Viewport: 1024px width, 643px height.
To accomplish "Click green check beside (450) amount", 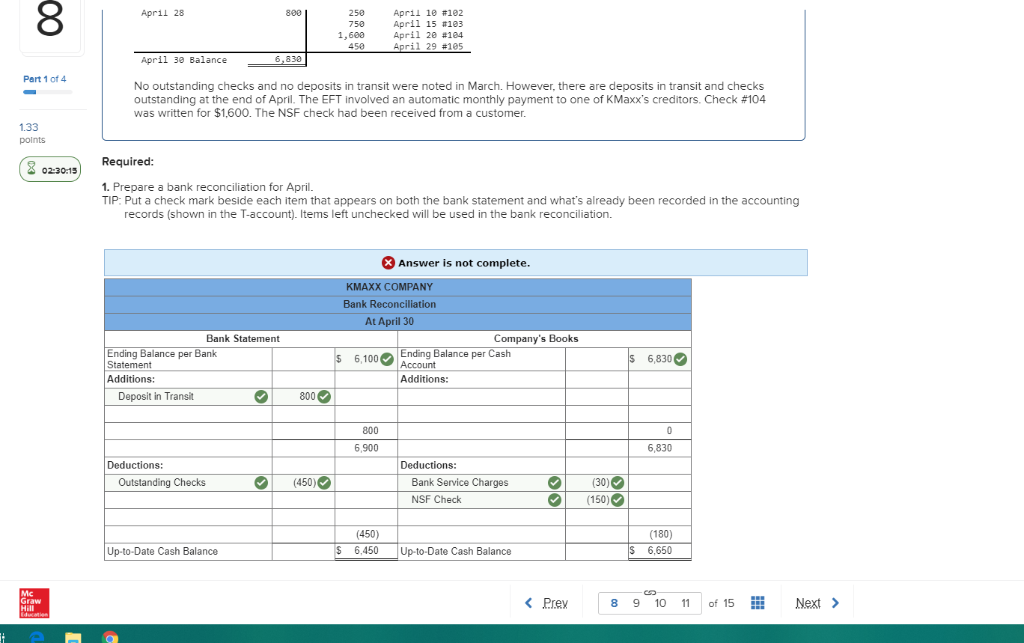I will [x=324, y=482].
